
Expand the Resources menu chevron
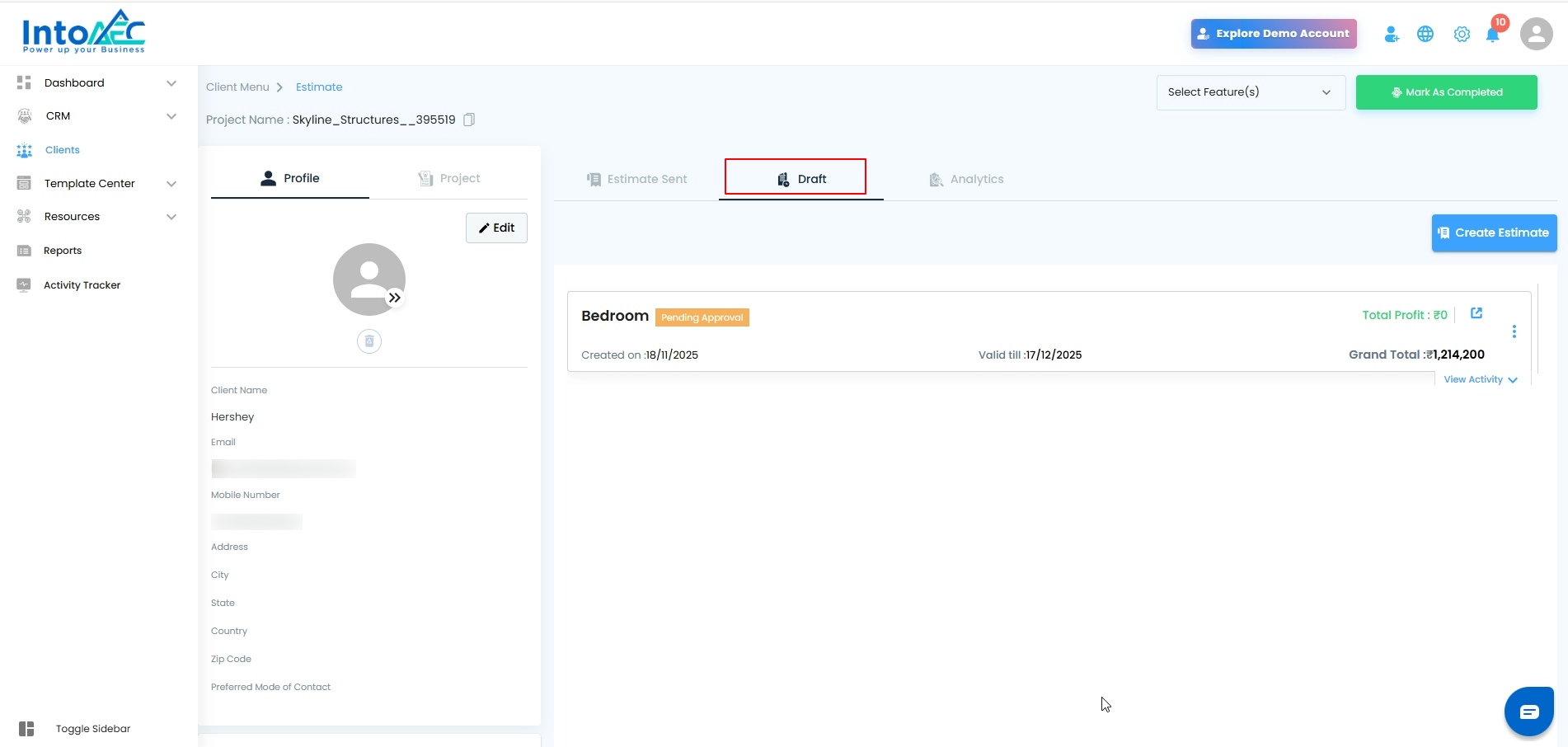[x=171, y=217]
